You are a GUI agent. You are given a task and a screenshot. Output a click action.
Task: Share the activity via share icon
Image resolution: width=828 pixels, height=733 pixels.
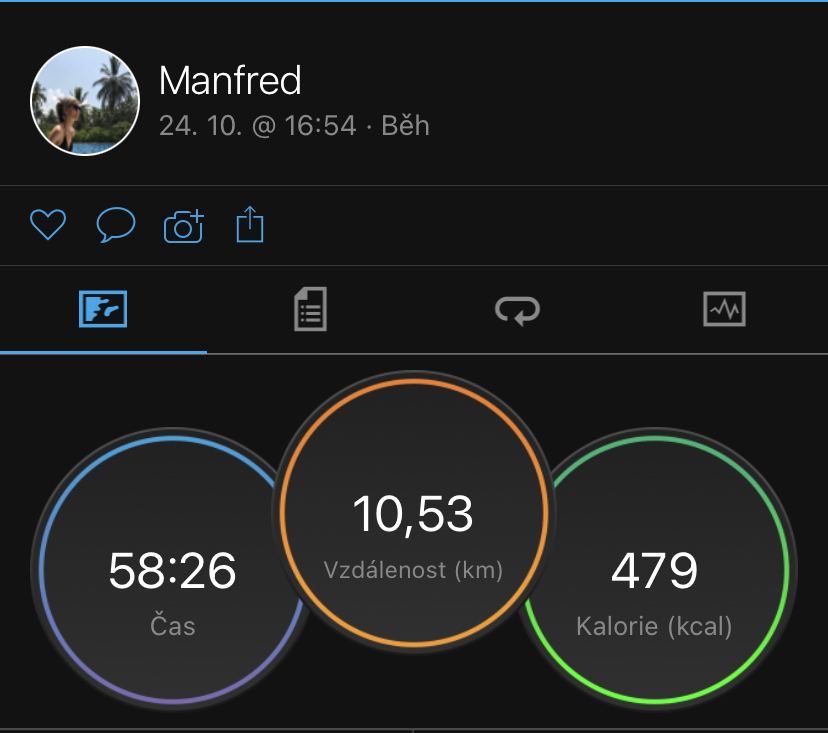(x=250, y=224)
